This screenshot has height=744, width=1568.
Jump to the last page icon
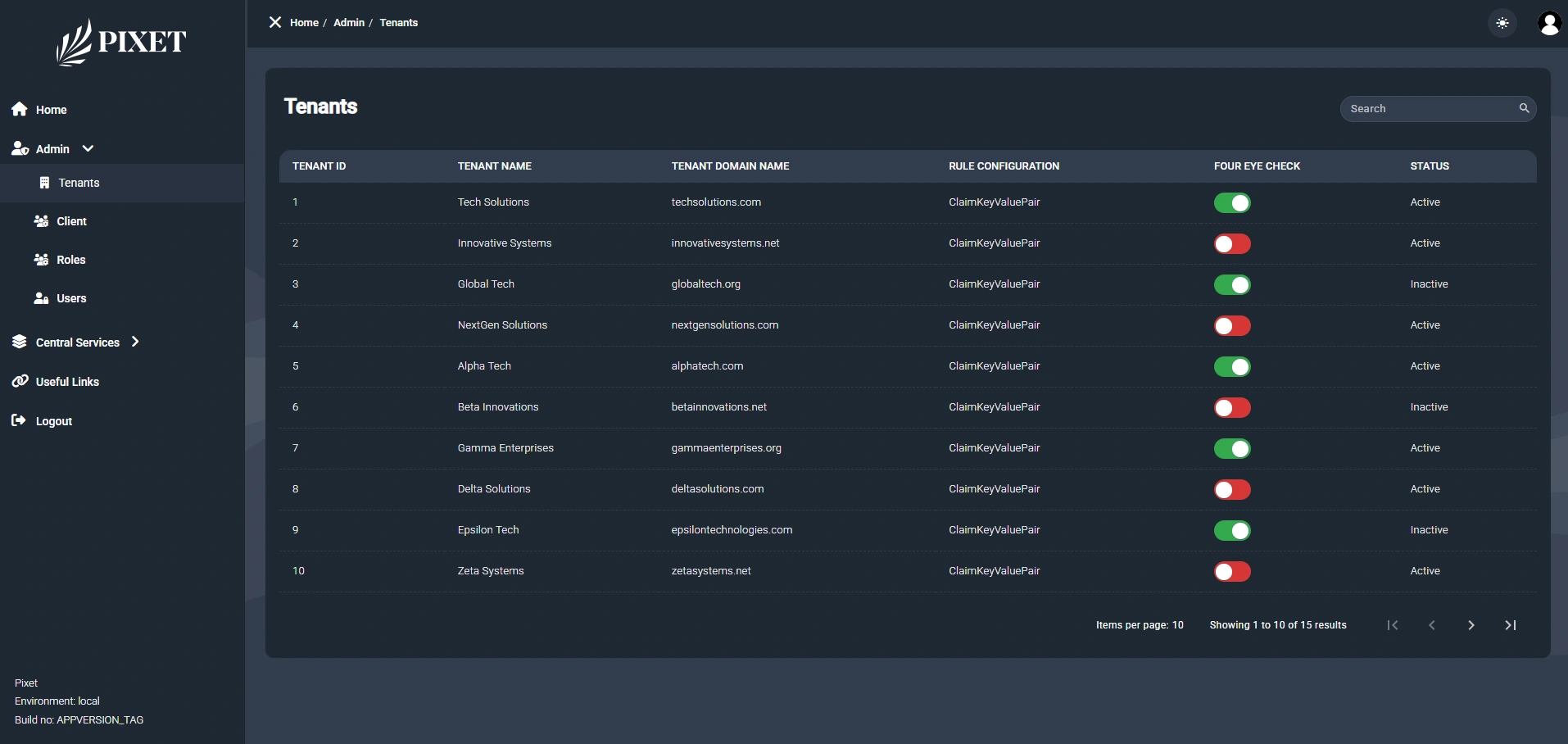tap(1510, 625)
